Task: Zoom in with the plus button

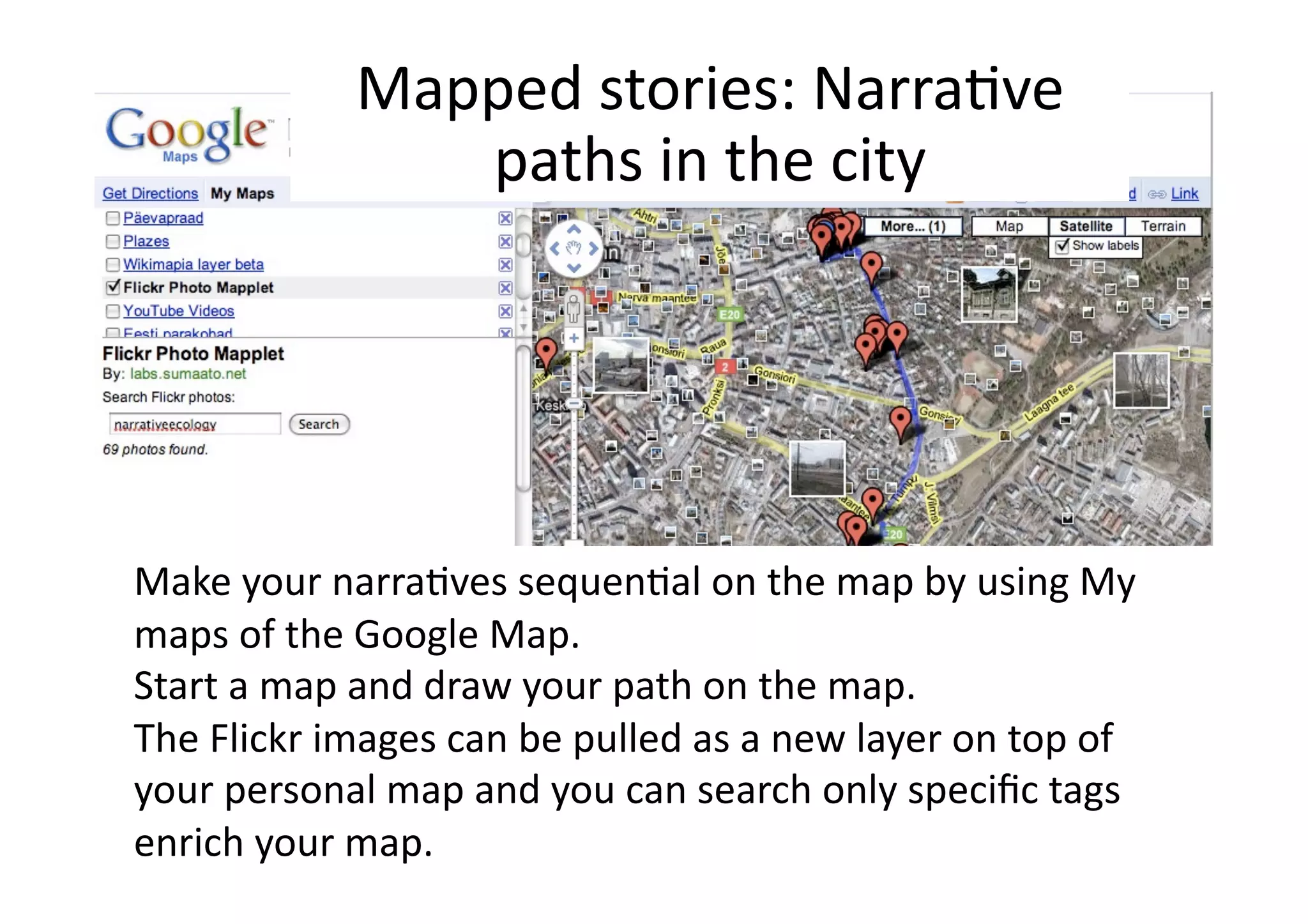Action: point(574,338)
